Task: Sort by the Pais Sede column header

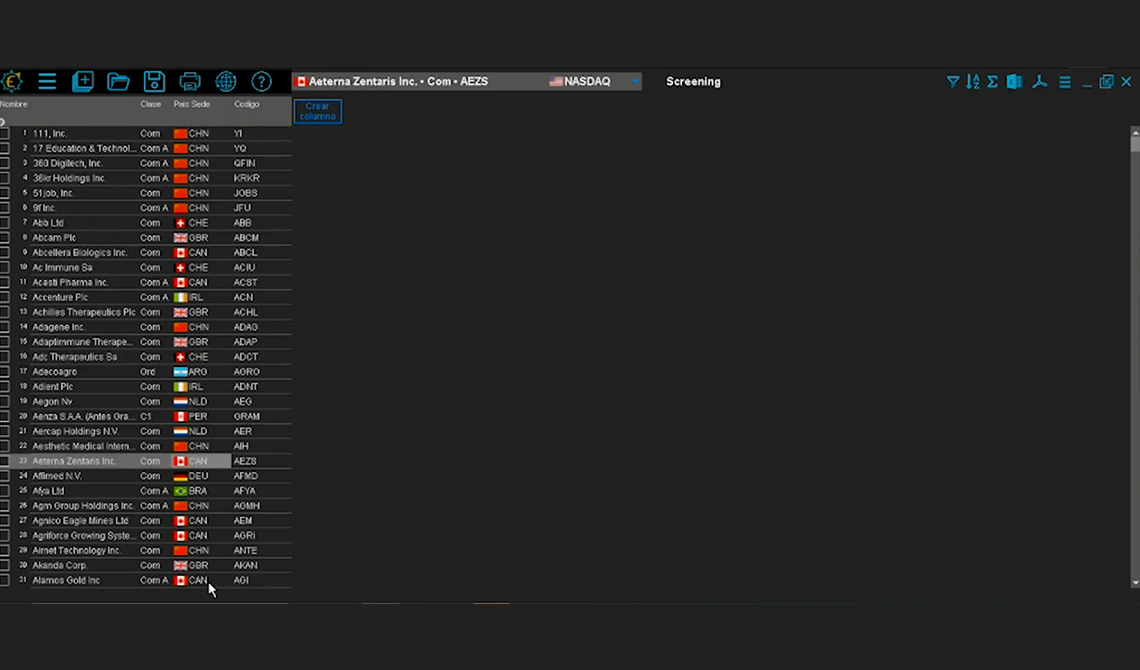Action: (192, 104)
